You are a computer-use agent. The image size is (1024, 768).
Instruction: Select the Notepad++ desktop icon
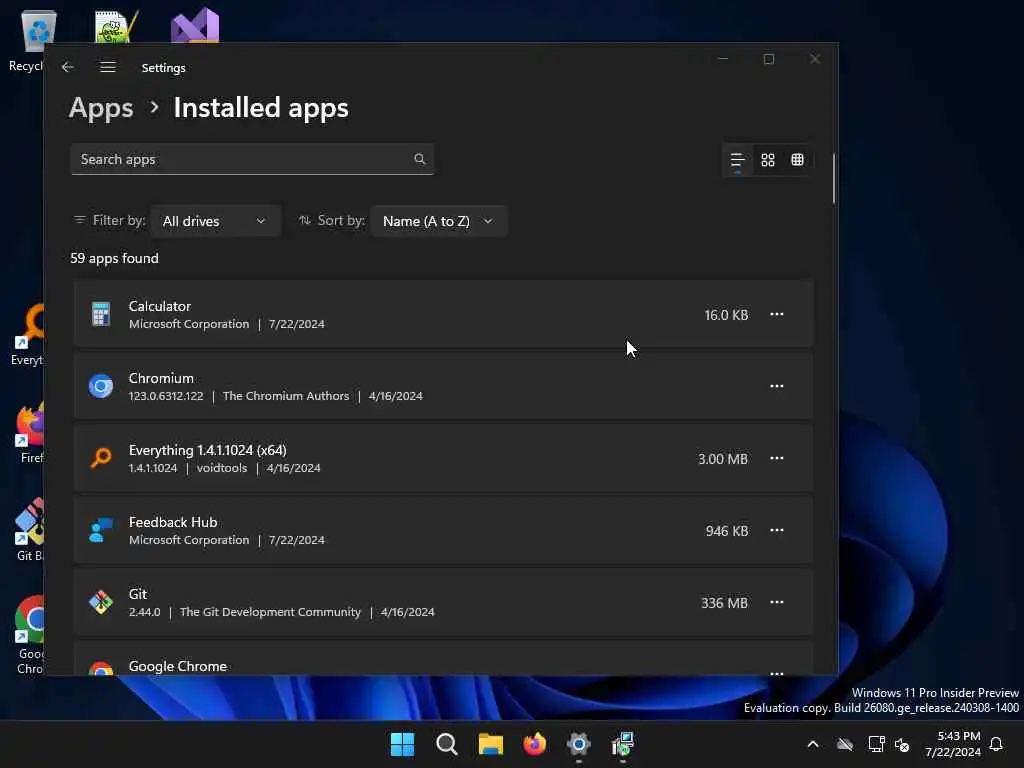[117, 26]
